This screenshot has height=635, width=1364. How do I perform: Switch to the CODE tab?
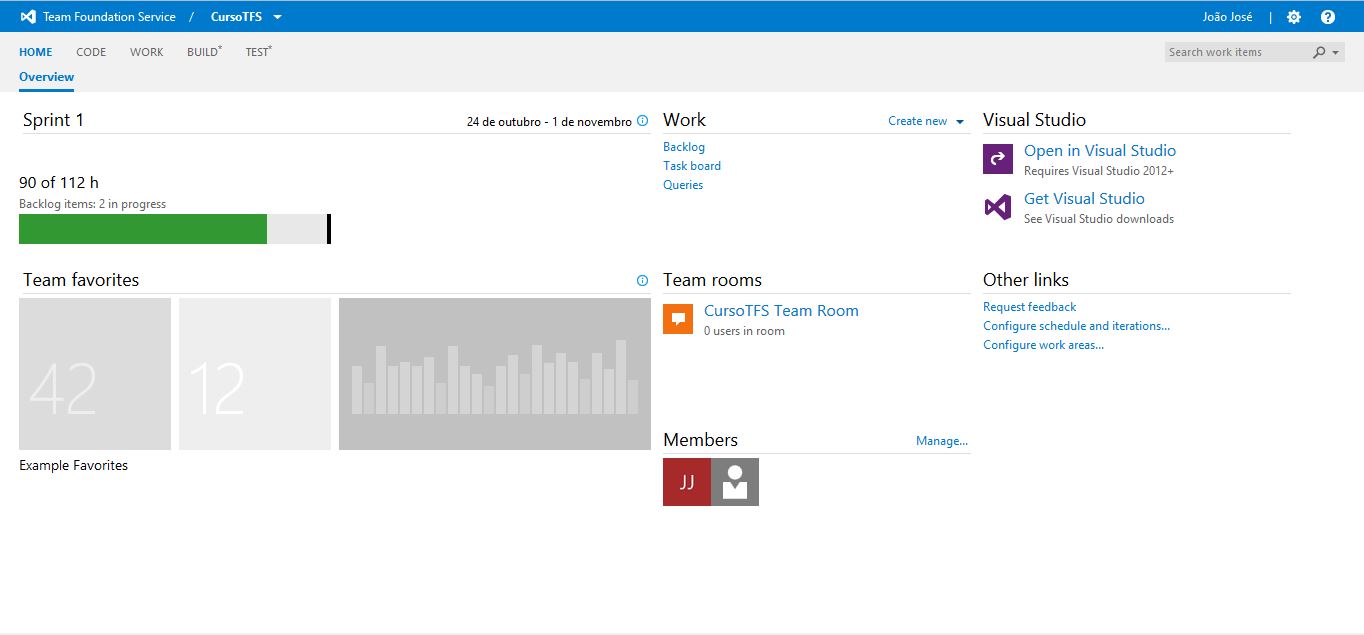pos(91,52)
